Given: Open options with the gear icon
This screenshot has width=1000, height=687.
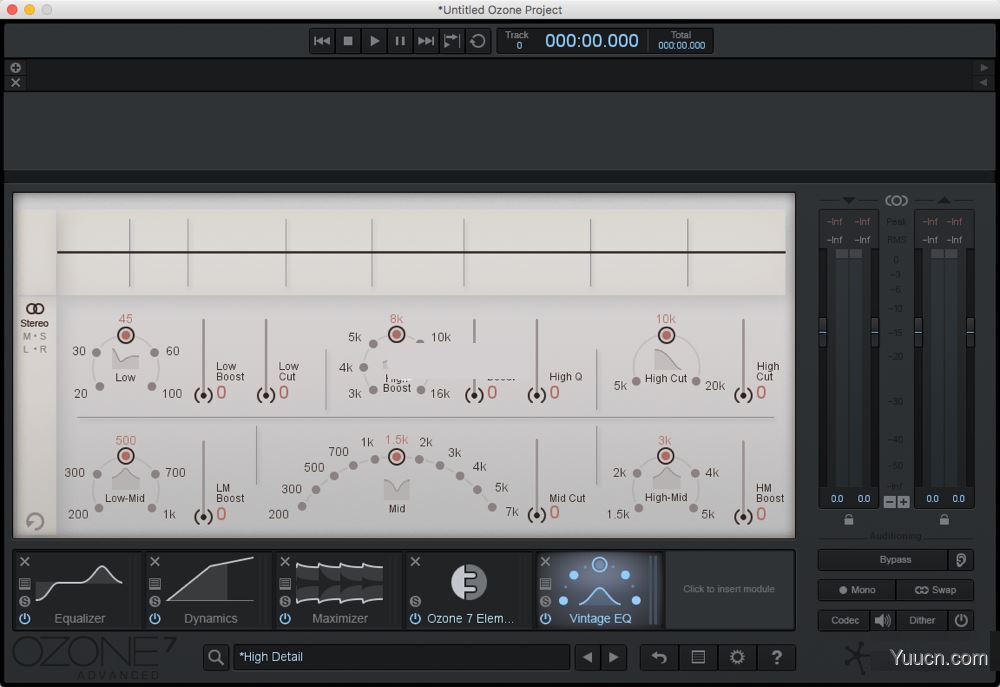Looking at the screenshot, I should click(x=737, y=657).
